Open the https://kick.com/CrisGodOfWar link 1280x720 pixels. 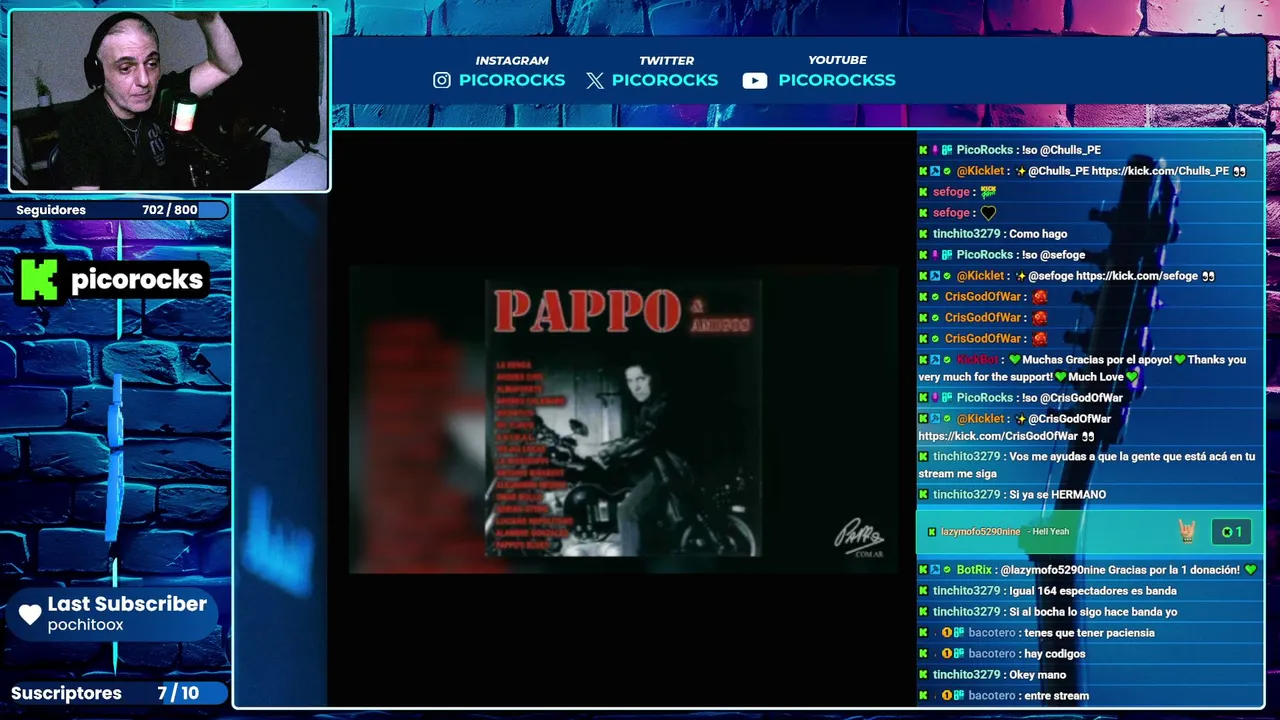pos(998,436)
